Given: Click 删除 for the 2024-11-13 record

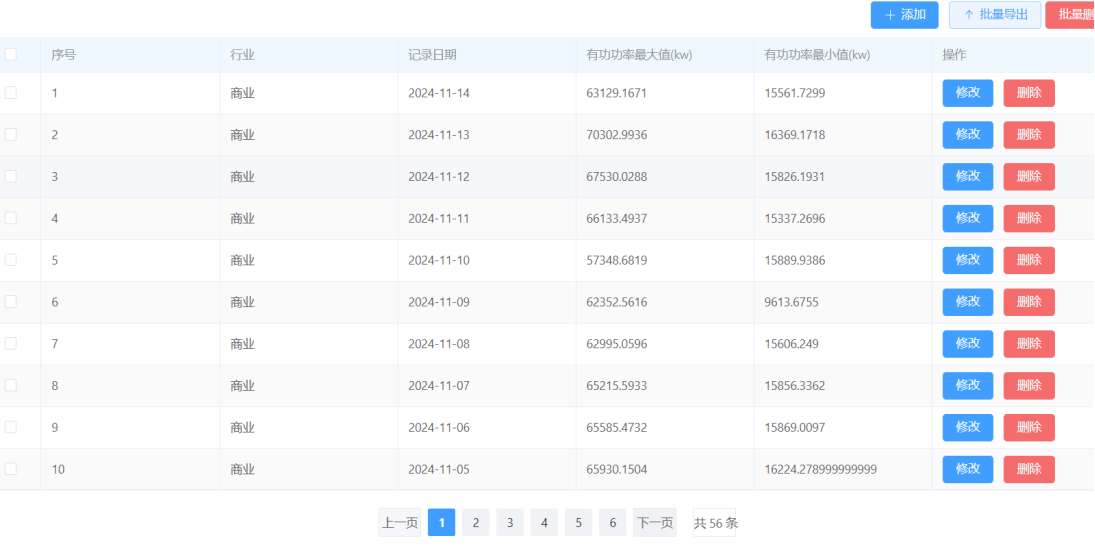Looking at the screenshot, I should (1029, 135).
